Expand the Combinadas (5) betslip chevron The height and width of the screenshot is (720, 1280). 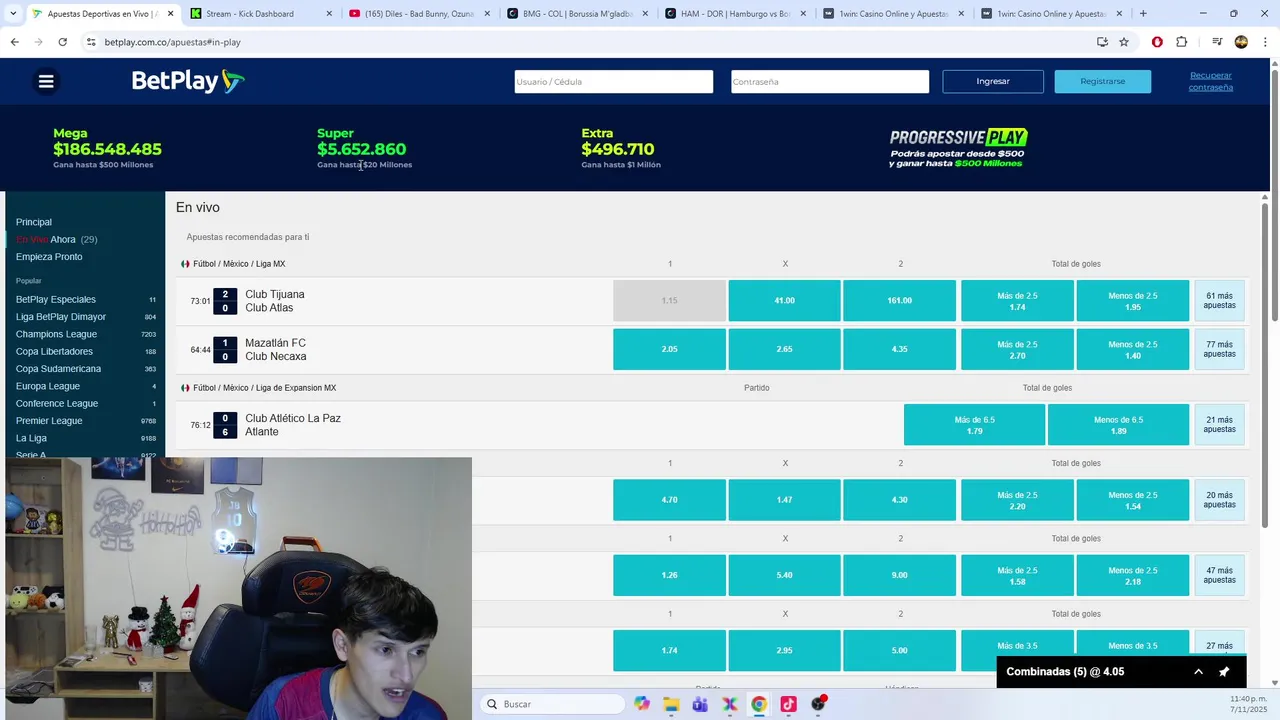click(x=1198, y=672)
